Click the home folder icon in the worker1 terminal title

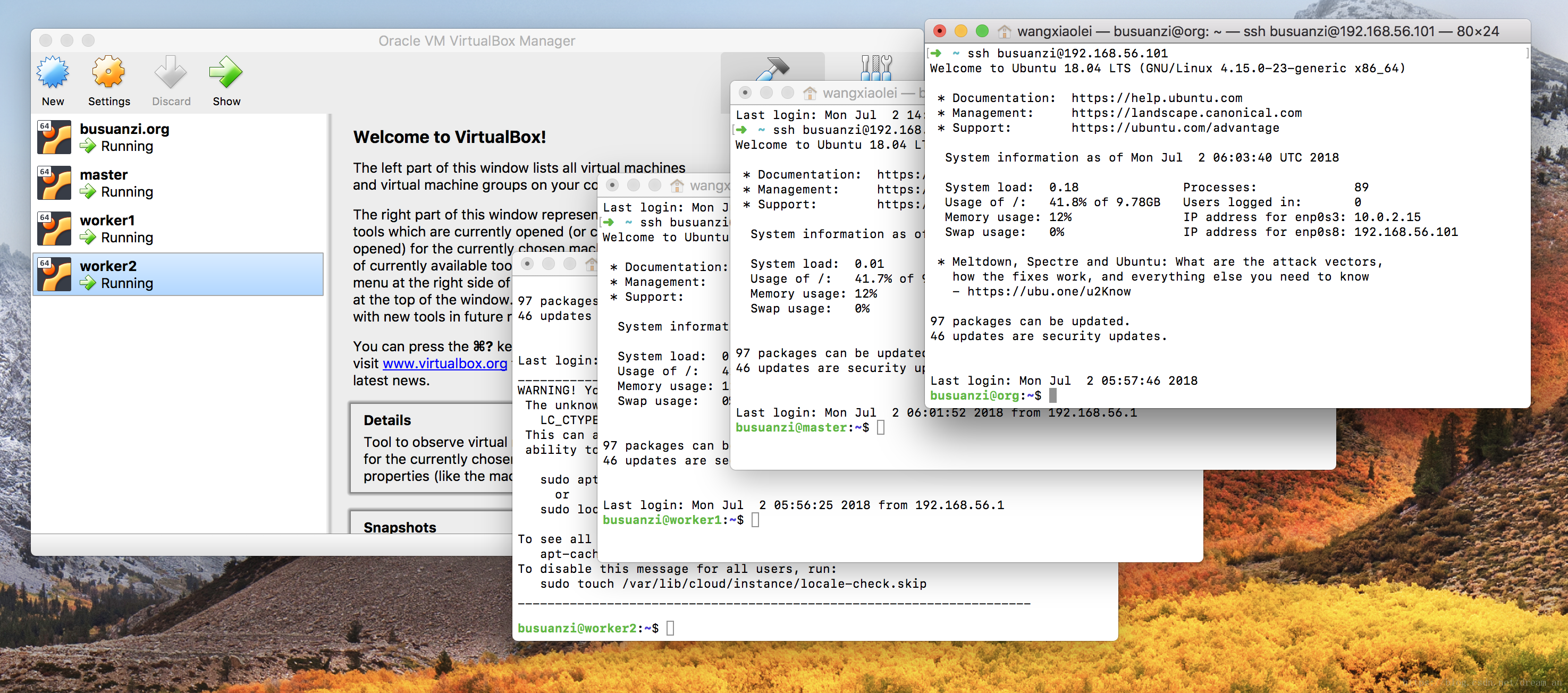click(677, 185)
